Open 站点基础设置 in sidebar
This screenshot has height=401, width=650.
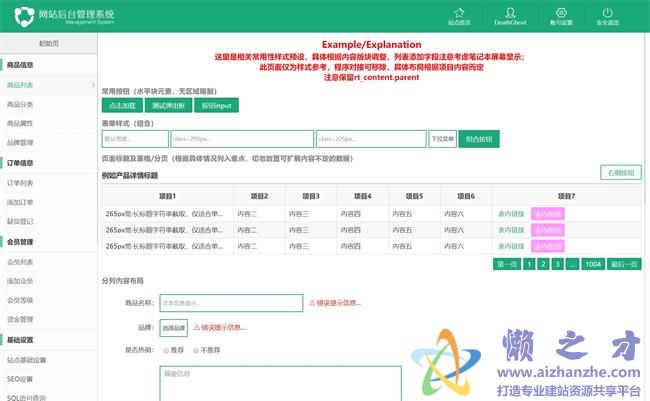[27, 360]
